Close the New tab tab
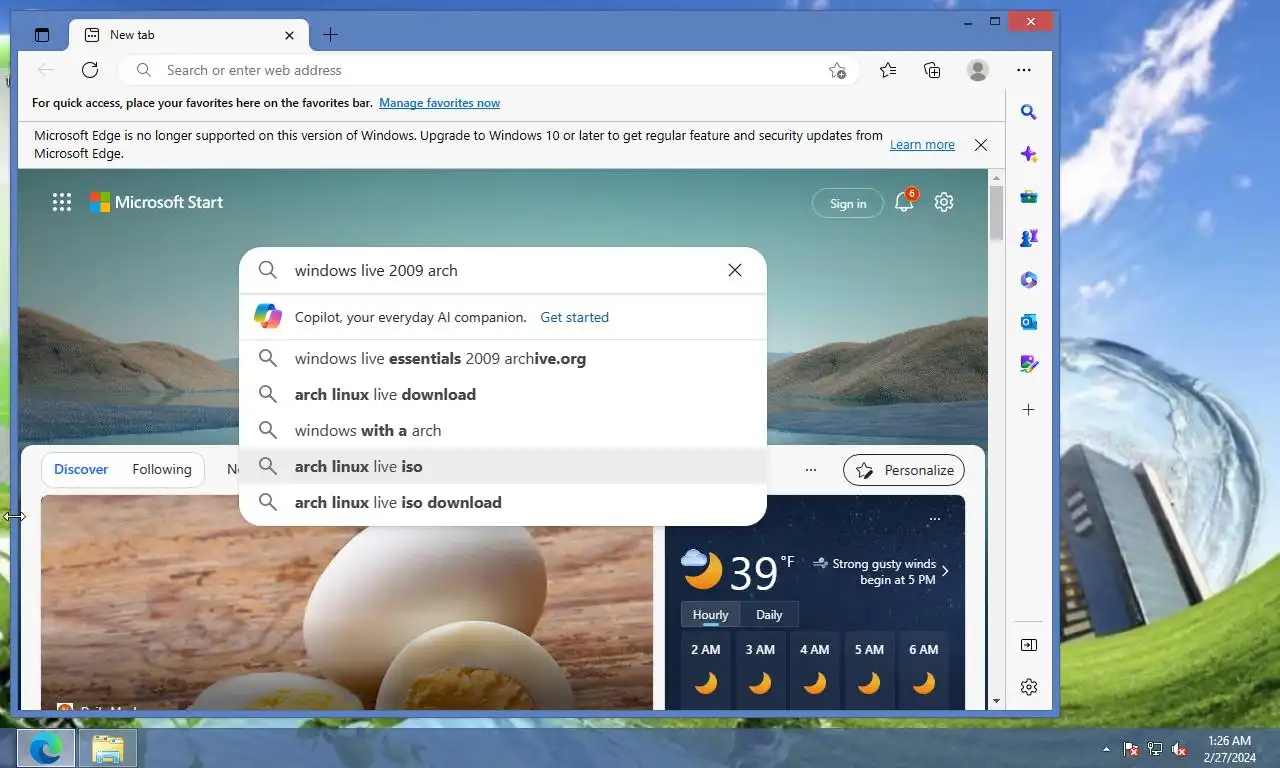Viewport: 1280px width, 768px height. [289, 35]
